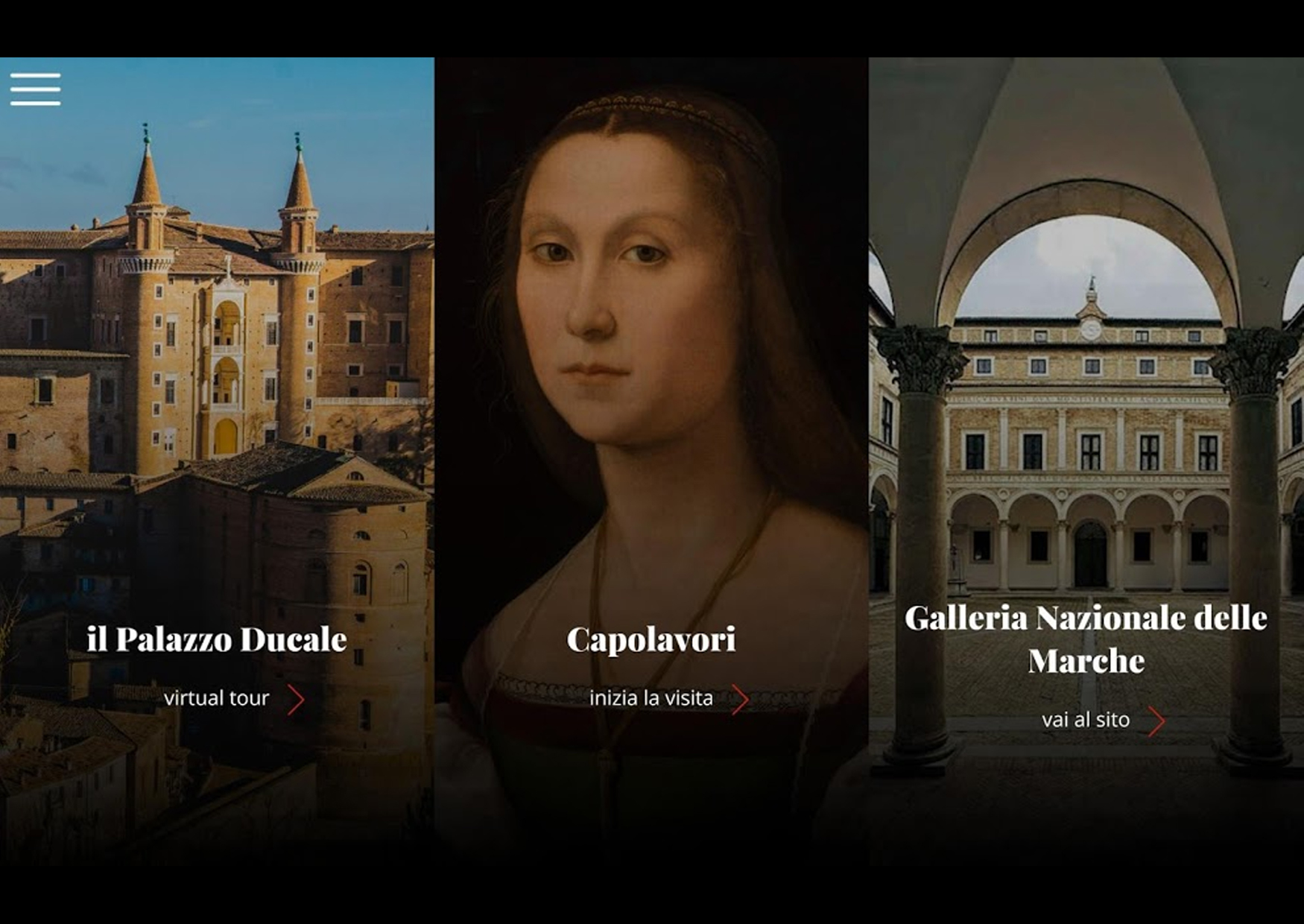This screenshot has height=924, width=1304.
Task: Open the virtual tour link
Action: click(x=216, y=698)
